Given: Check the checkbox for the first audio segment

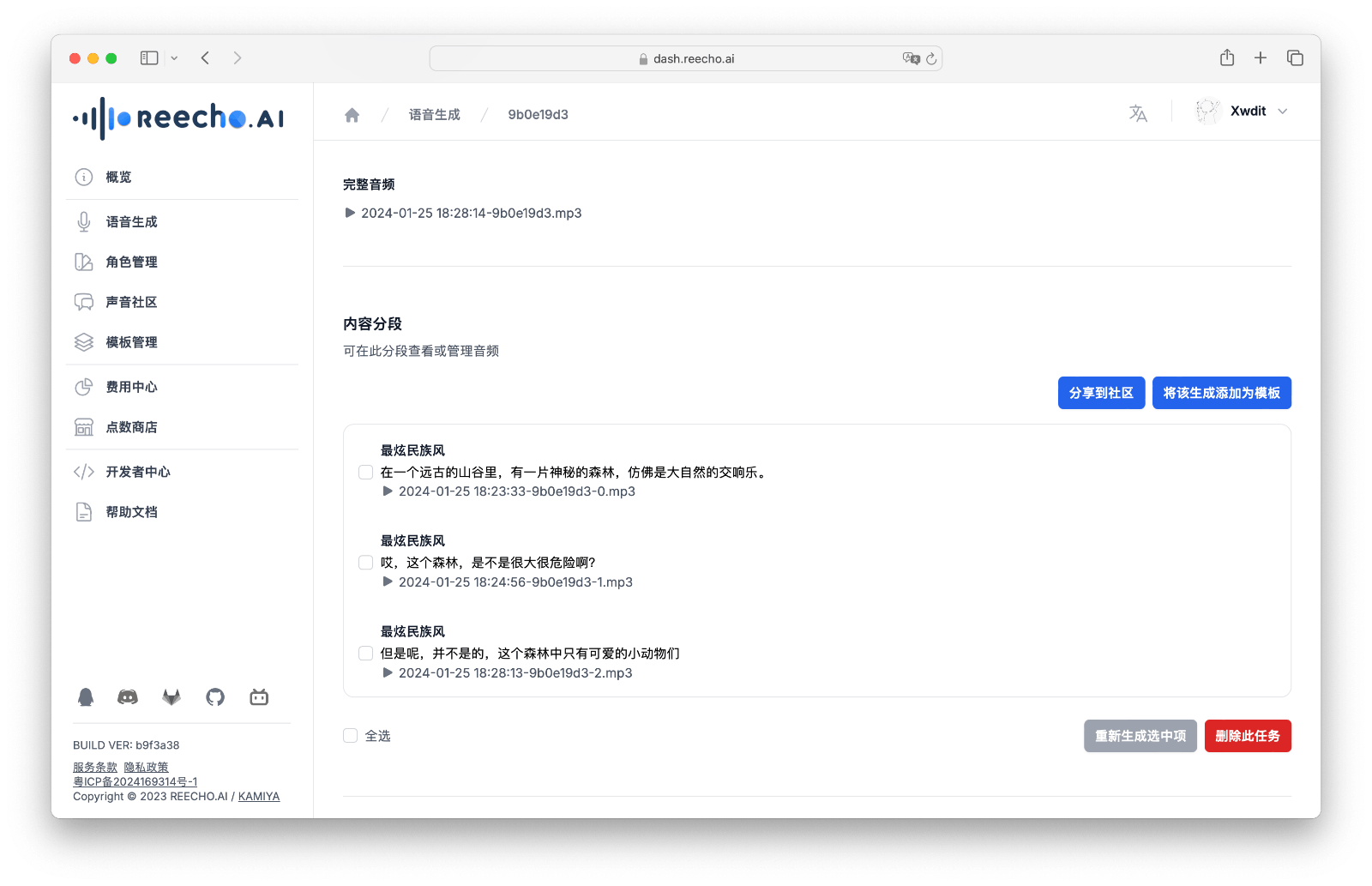Looking at the screenshot, I should pyautogui.click(x=365, y=472).
